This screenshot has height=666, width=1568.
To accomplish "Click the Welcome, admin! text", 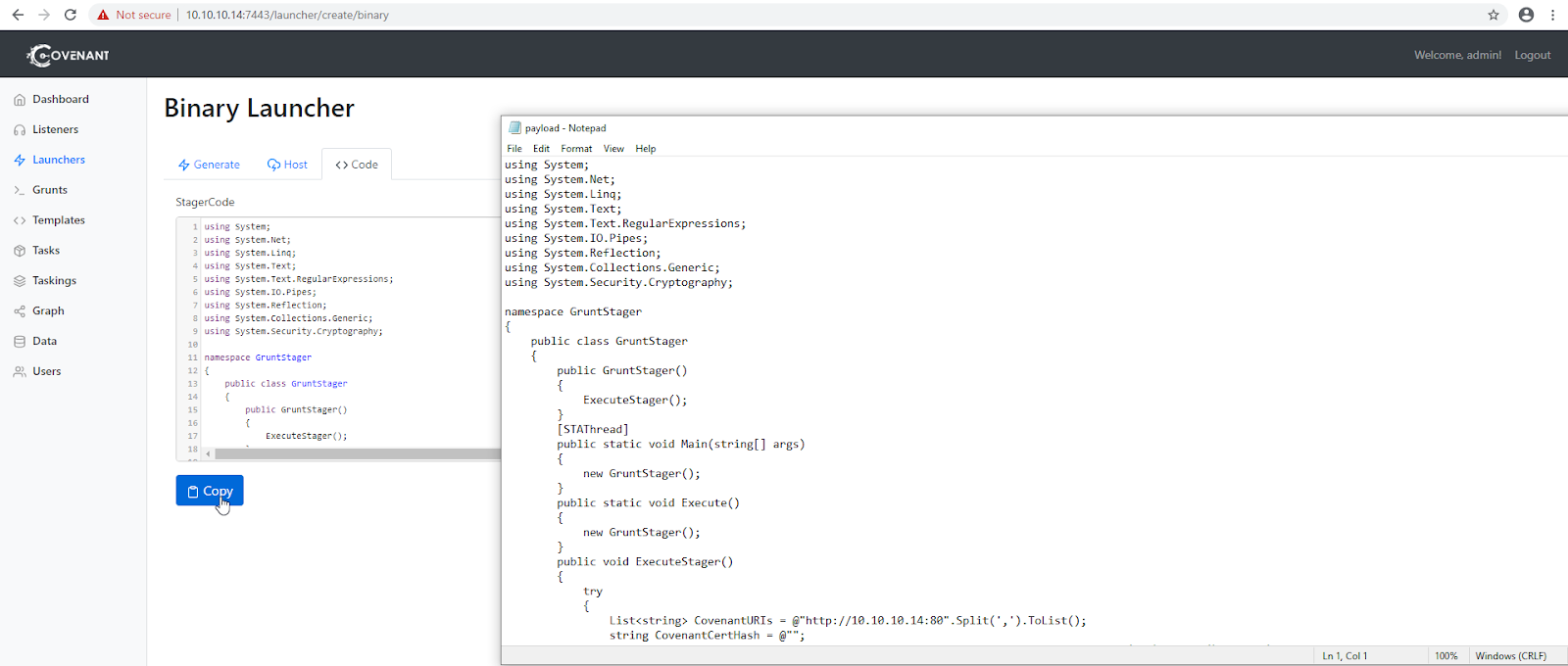I will 1457,55.
